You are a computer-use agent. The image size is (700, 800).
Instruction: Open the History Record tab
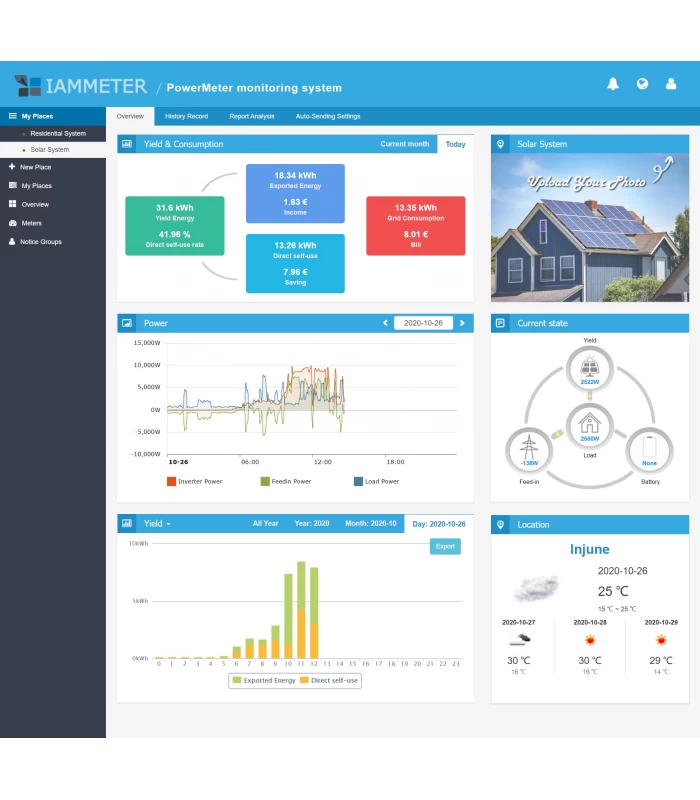point(186,116)
